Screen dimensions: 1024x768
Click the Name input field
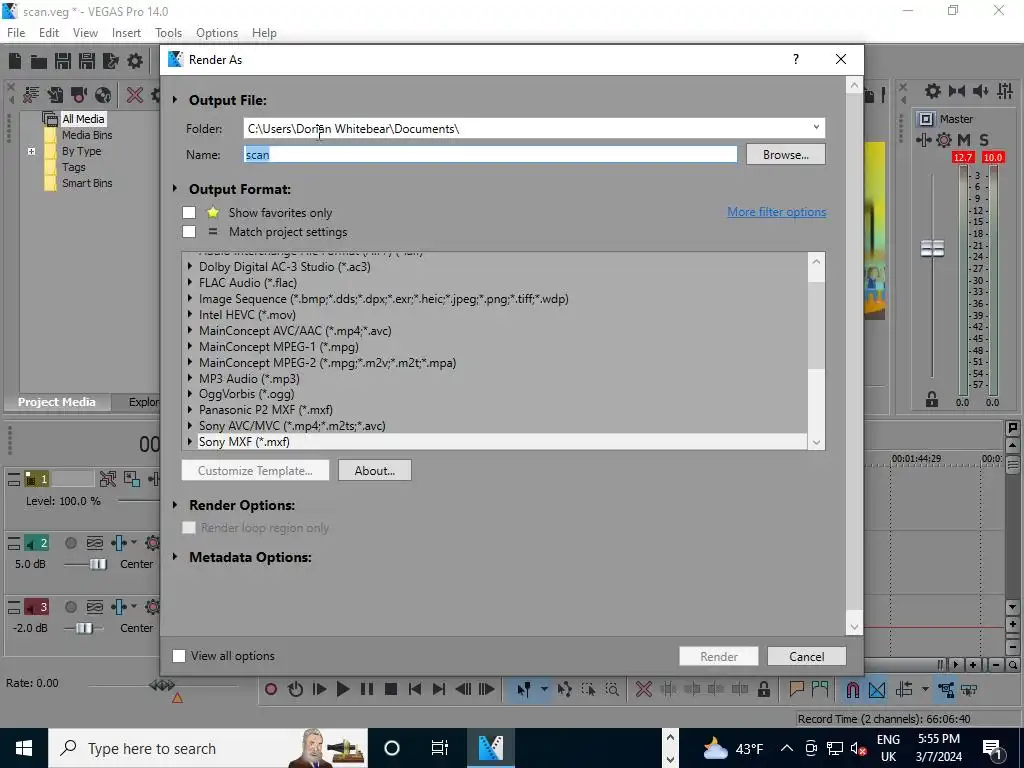(x=490, y=154)
